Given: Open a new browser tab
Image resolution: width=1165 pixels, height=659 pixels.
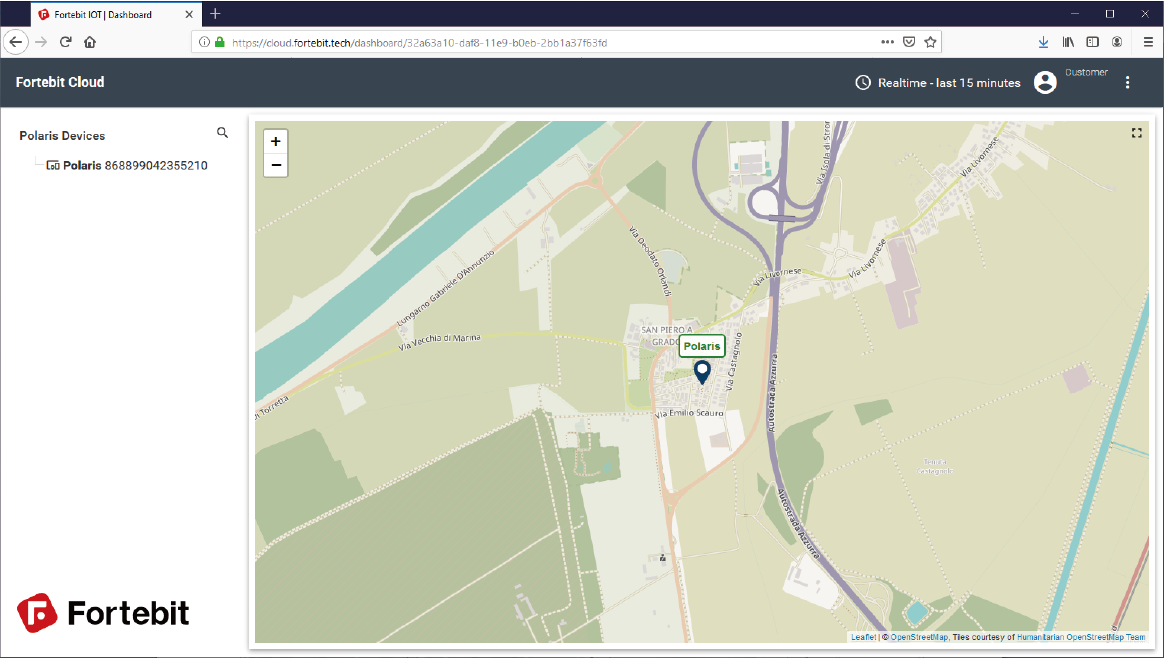Looking at the screenshot, I should tap(215, 14).
